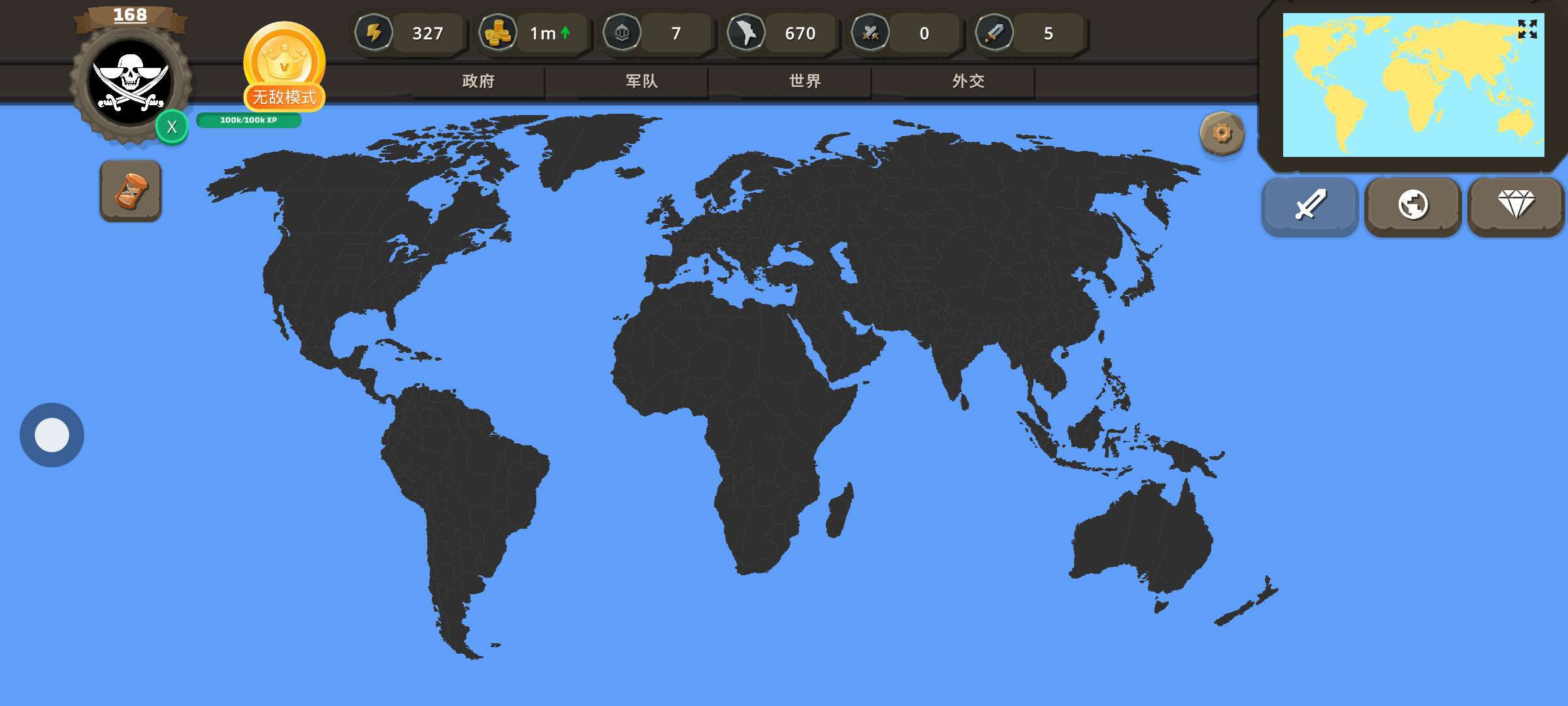Click the lightning bolt energy icon
The width and height of the screenshot is (1568, 706).
click(x=374, y=33)
